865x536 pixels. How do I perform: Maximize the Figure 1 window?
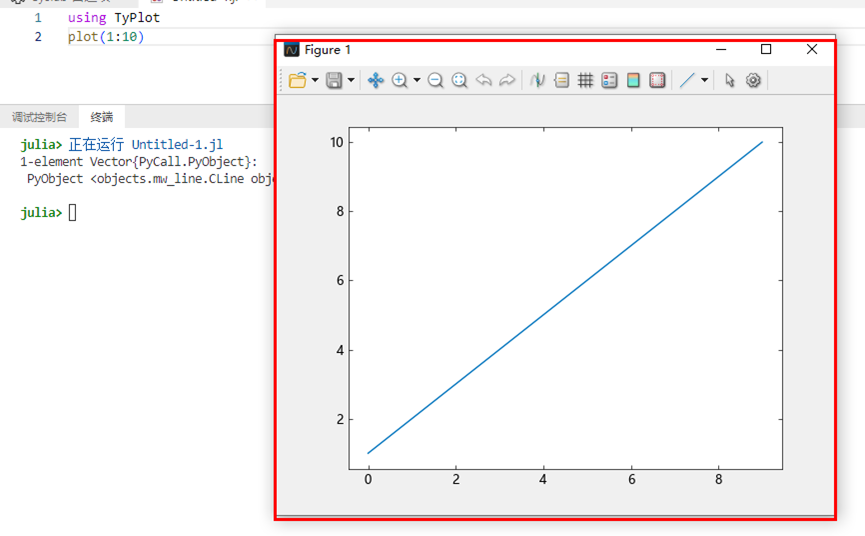point(766,49)
